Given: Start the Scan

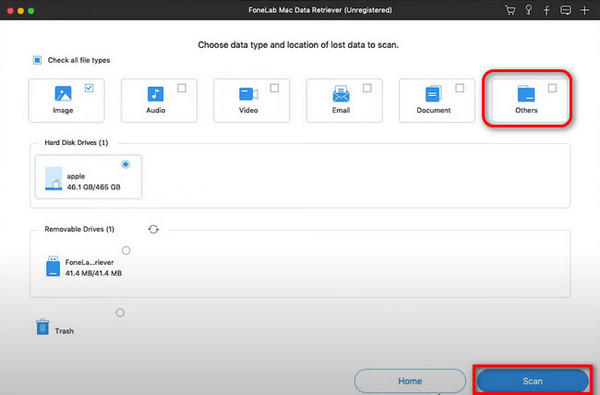Looking at the screenshot, I should coord(533,381).
